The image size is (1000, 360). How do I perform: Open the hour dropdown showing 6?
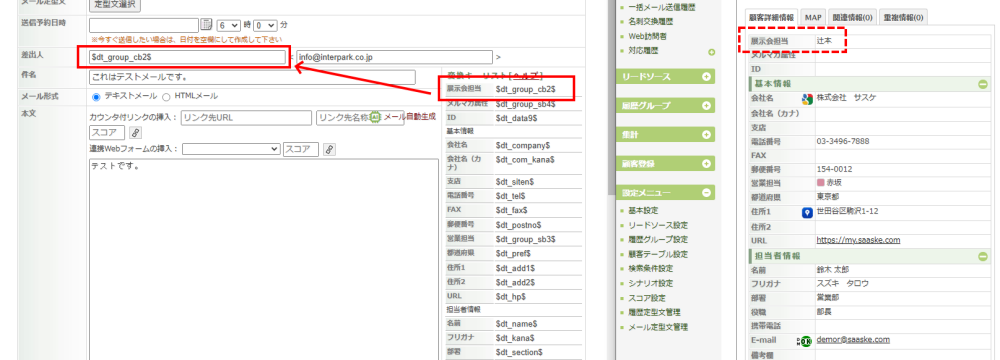click(x=228, y=25)
